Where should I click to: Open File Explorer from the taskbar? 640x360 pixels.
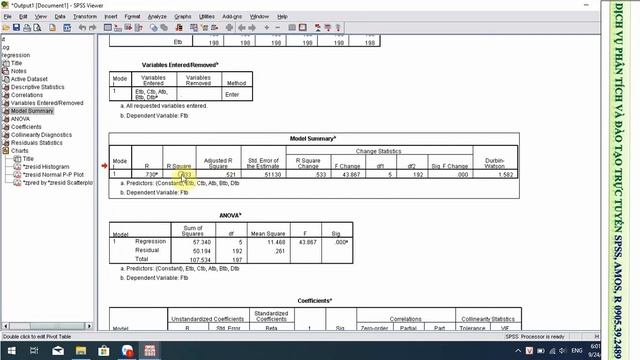[x=81, y=351]
